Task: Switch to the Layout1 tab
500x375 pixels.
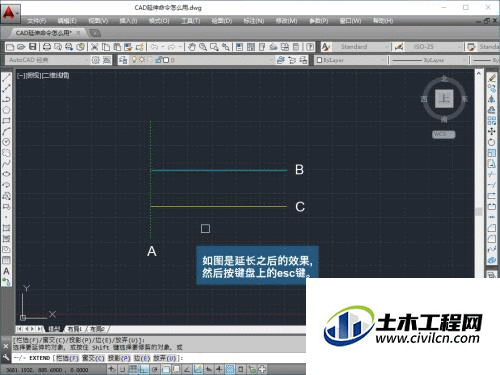Action: click(x=75, y=329)
